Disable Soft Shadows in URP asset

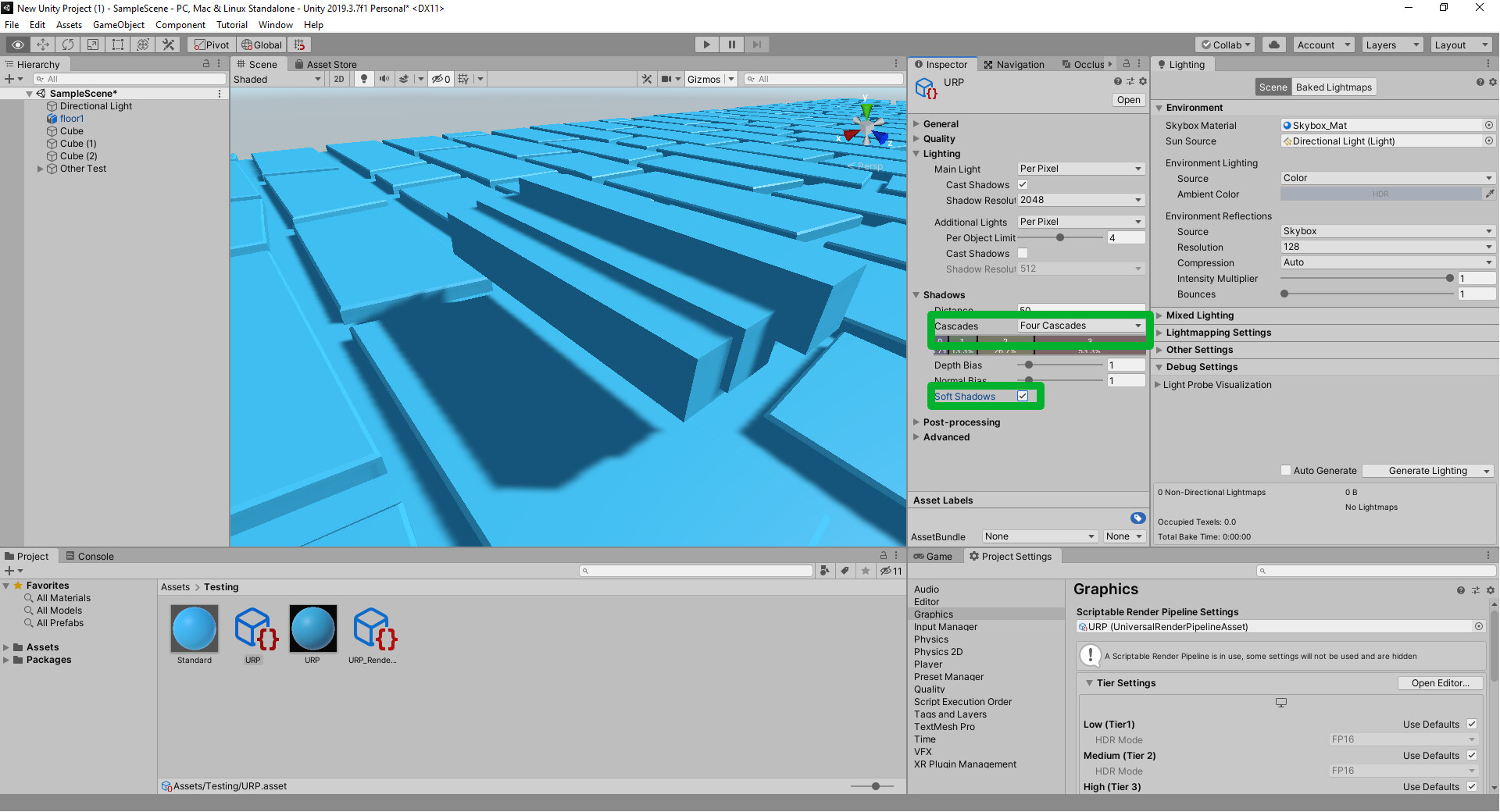(x=1023, y=396)
